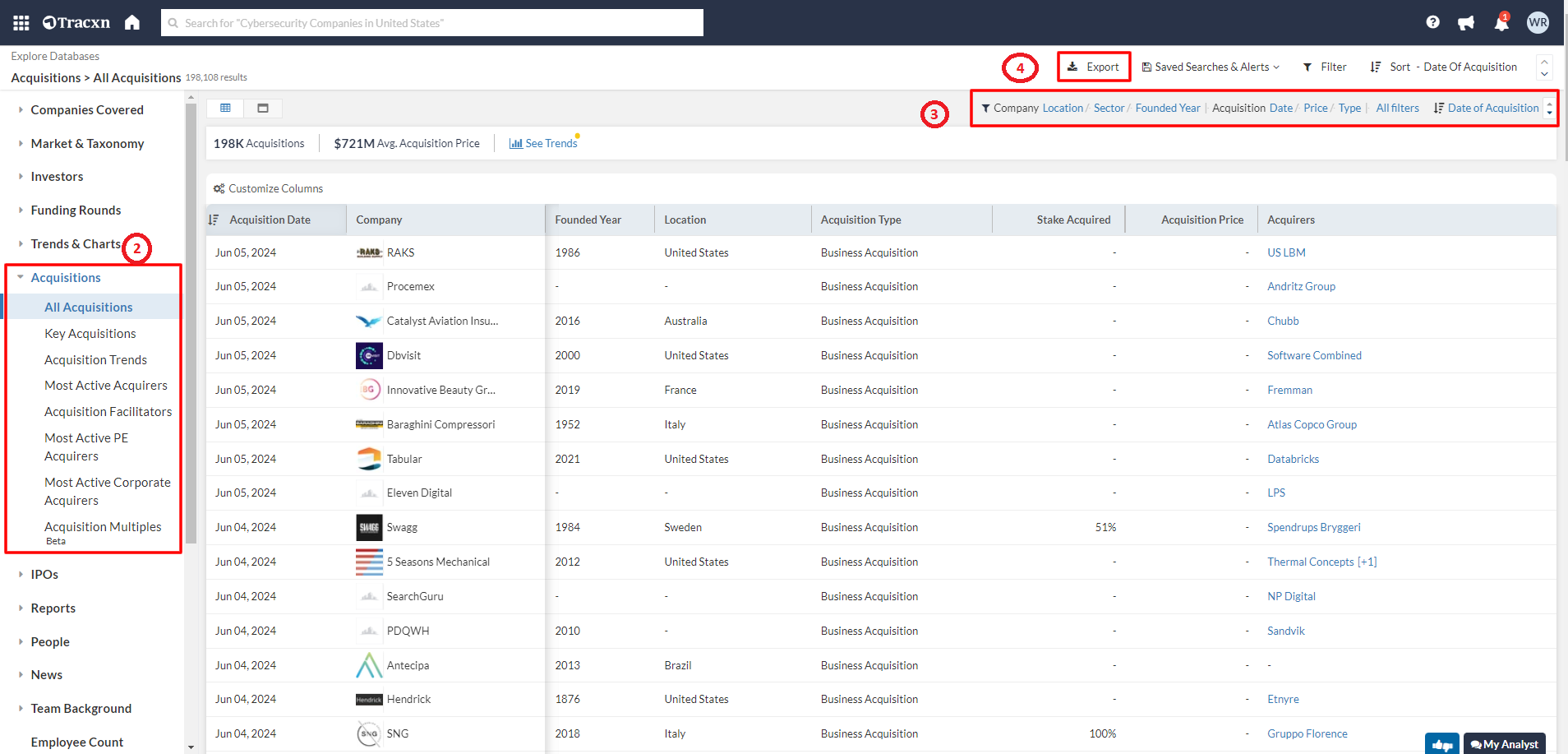Click the Tracxn logo

coord(76,23)
